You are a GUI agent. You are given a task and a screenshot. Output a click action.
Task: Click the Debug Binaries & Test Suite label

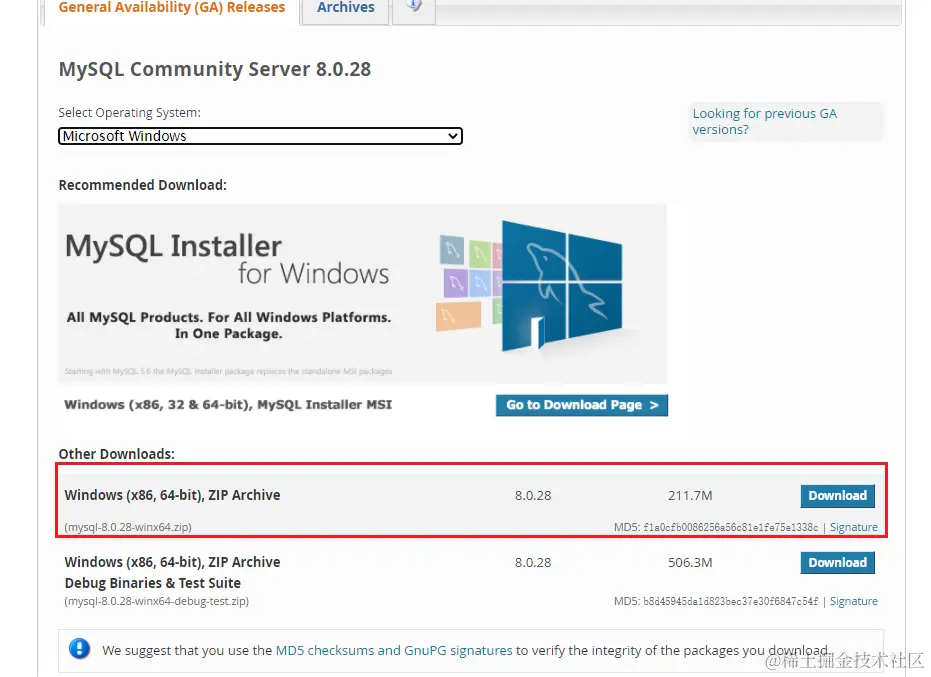click(153, 583)
